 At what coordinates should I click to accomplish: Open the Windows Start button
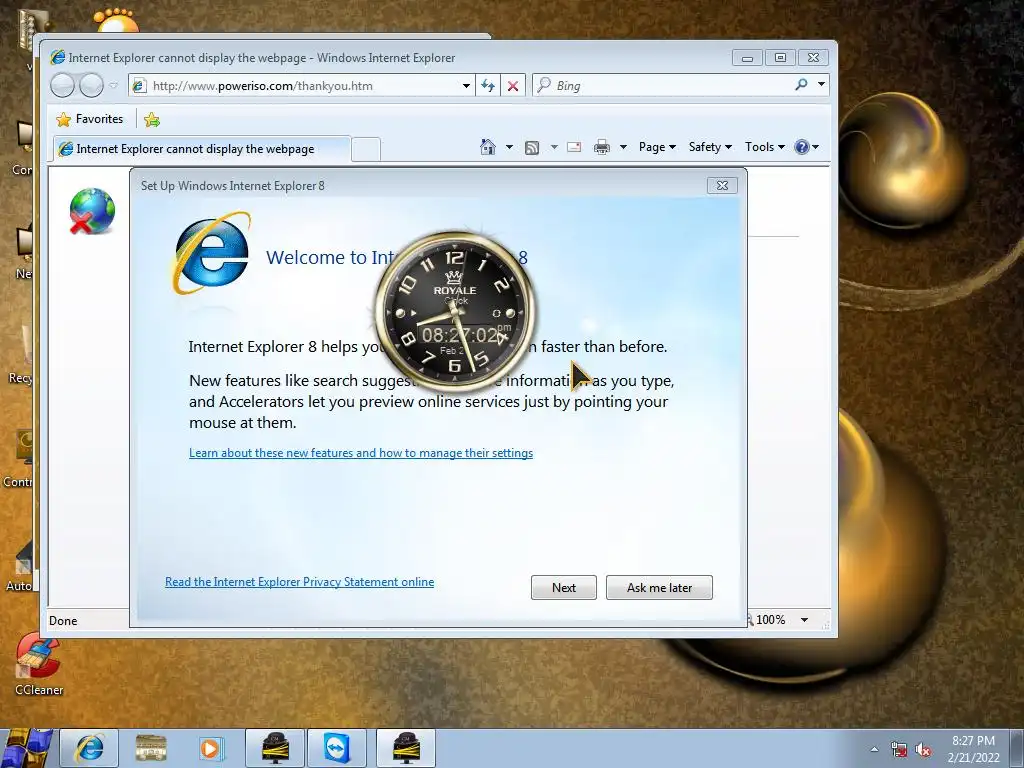point(26,748)
